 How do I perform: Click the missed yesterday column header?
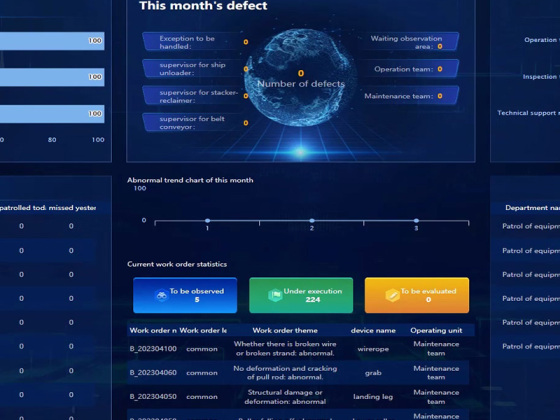[x=72, y=208]
